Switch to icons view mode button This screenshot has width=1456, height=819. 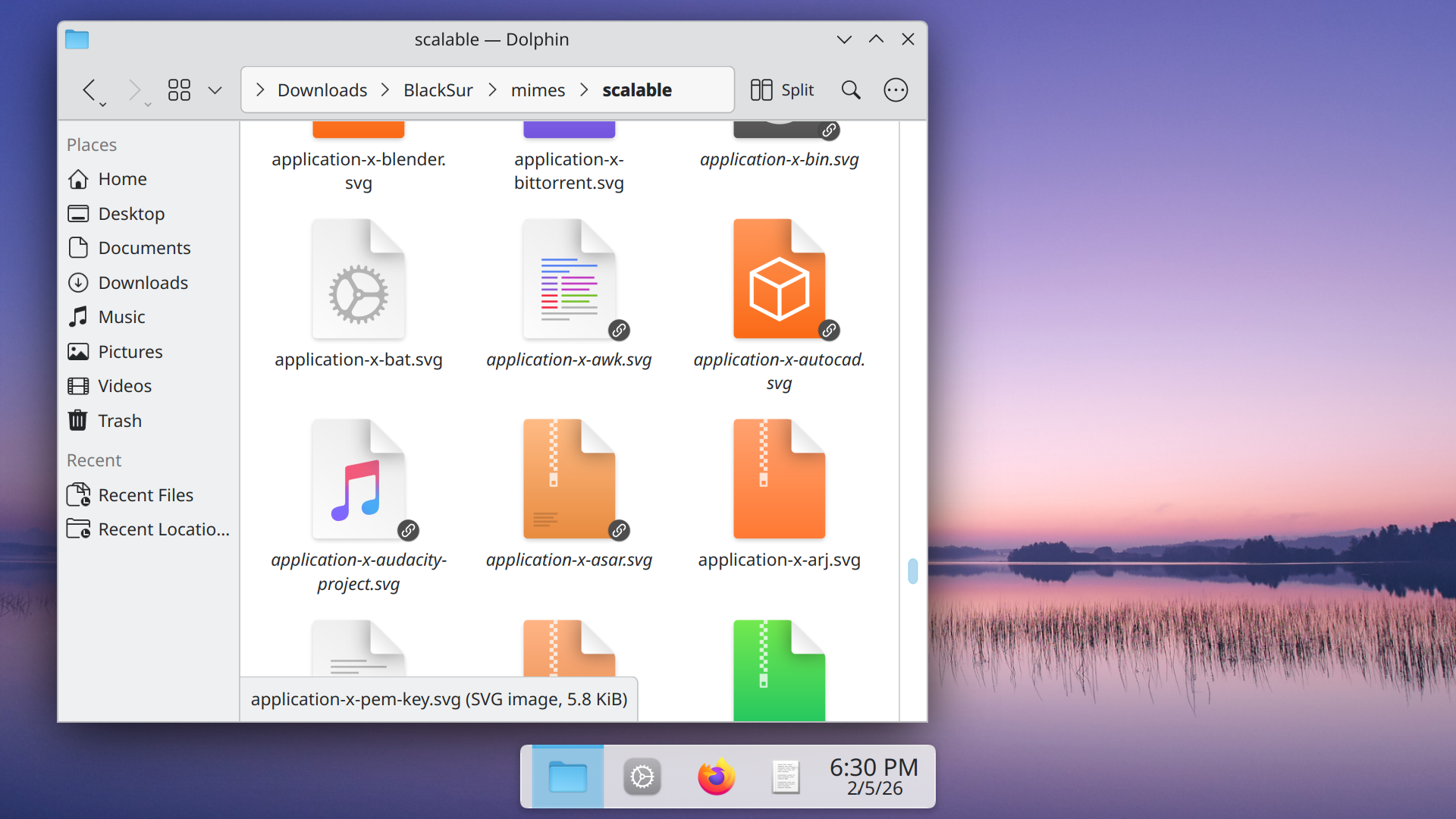tap(179, 90)
